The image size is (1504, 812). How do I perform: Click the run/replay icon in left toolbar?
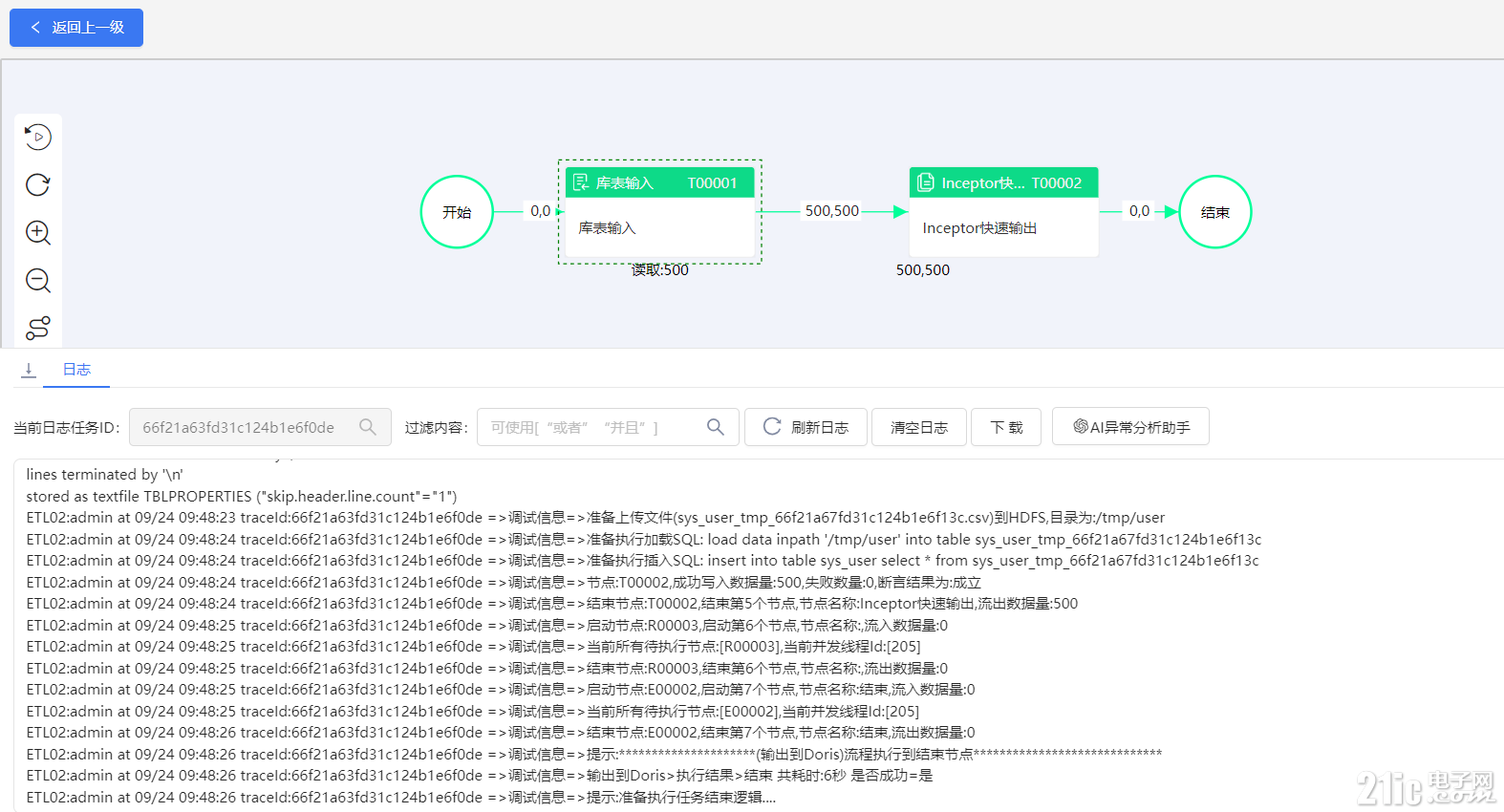pos(38,138)
